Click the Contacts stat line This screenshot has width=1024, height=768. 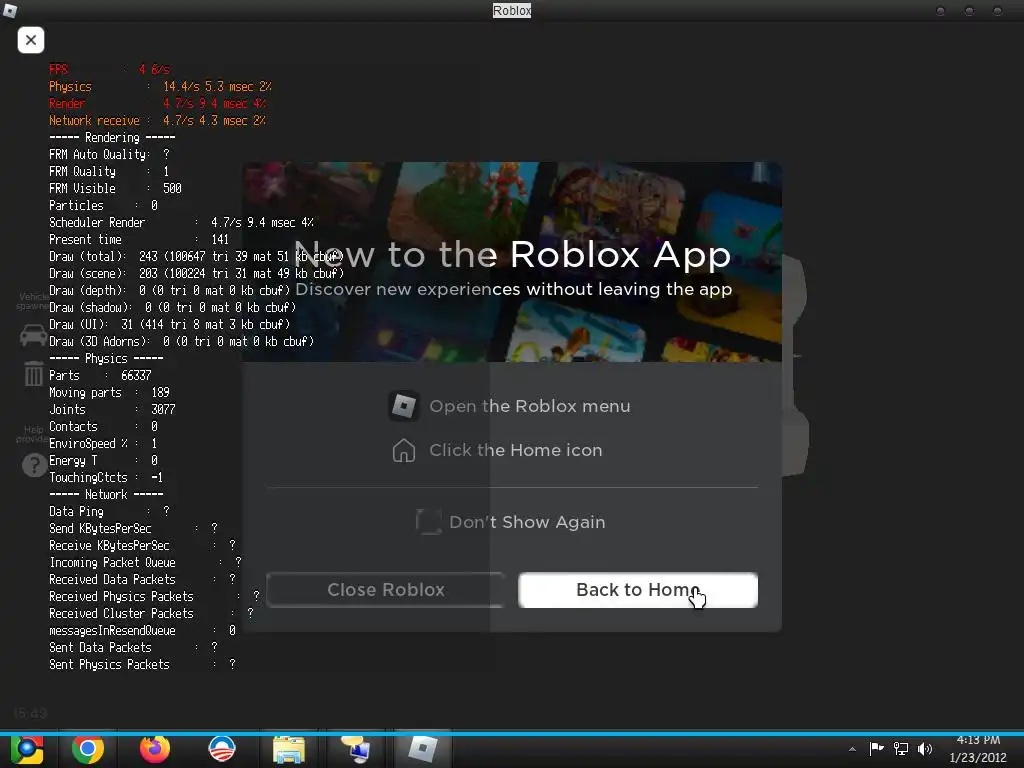click(x=103, y=426)
